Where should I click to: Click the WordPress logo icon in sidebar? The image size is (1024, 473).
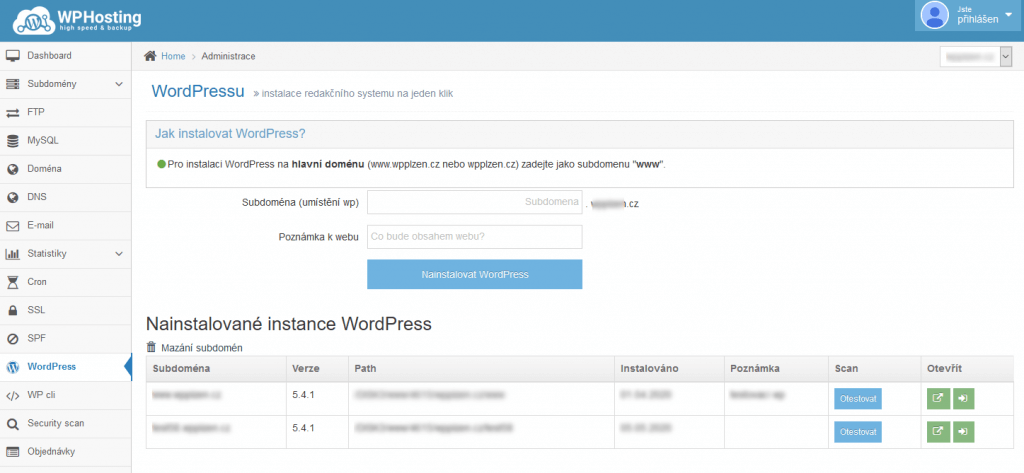12,367
